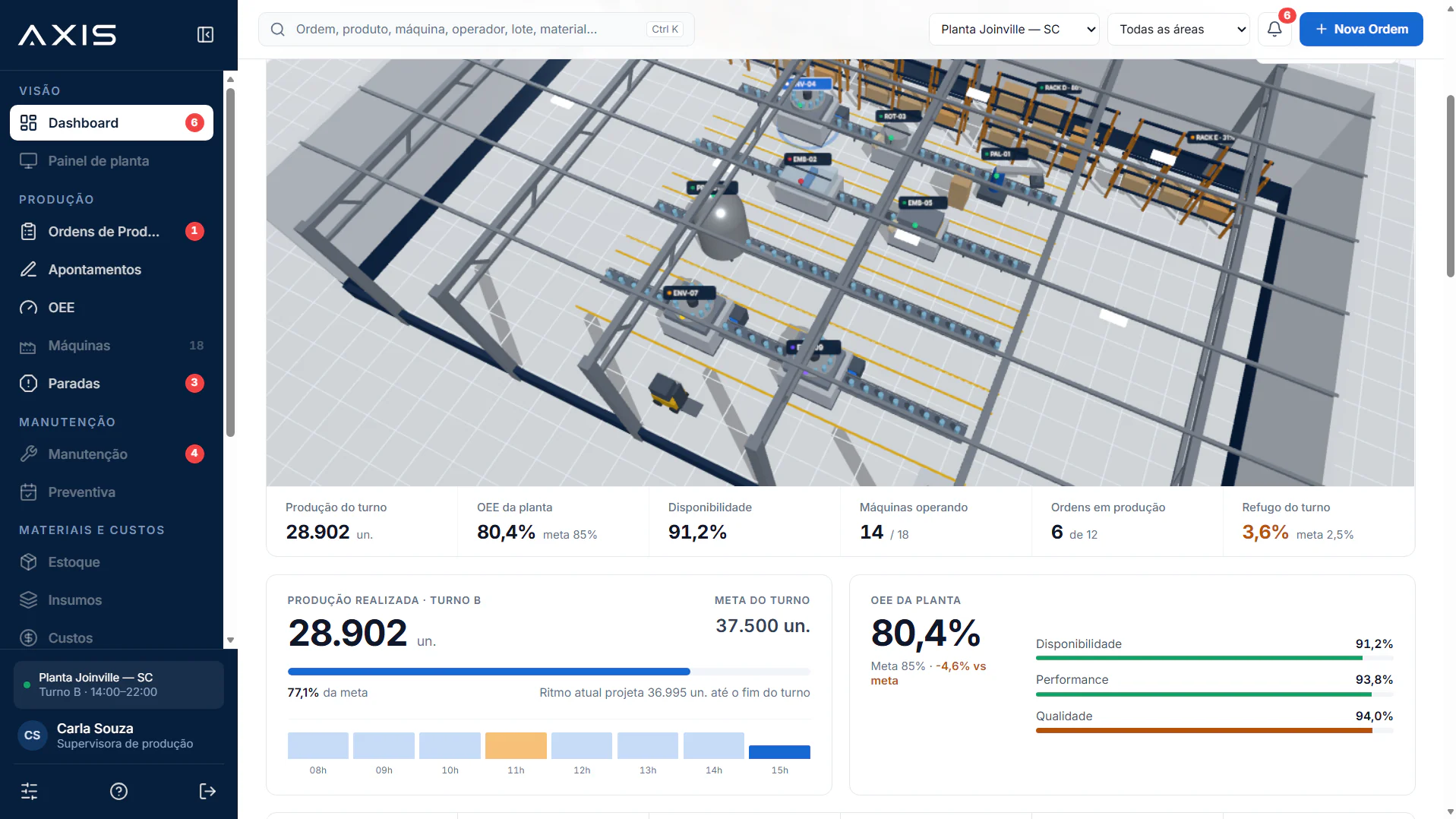Click the sidebar scrollbar down arrow
This screenshot has width=1456, height=819.
[x=231, y=640]
